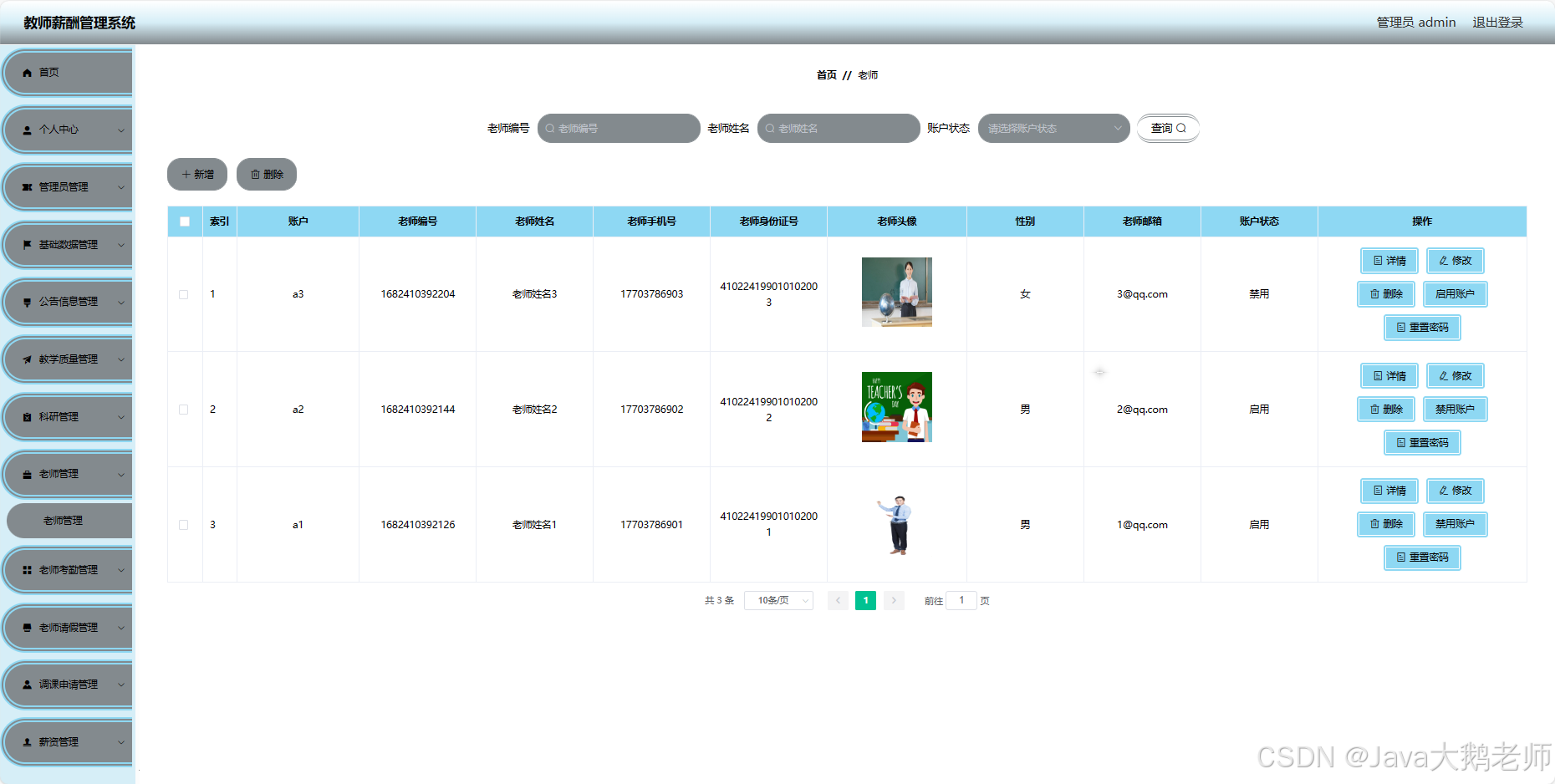
Task: Open the 10条/页 page size dropdown
Action: pos(778,600)
